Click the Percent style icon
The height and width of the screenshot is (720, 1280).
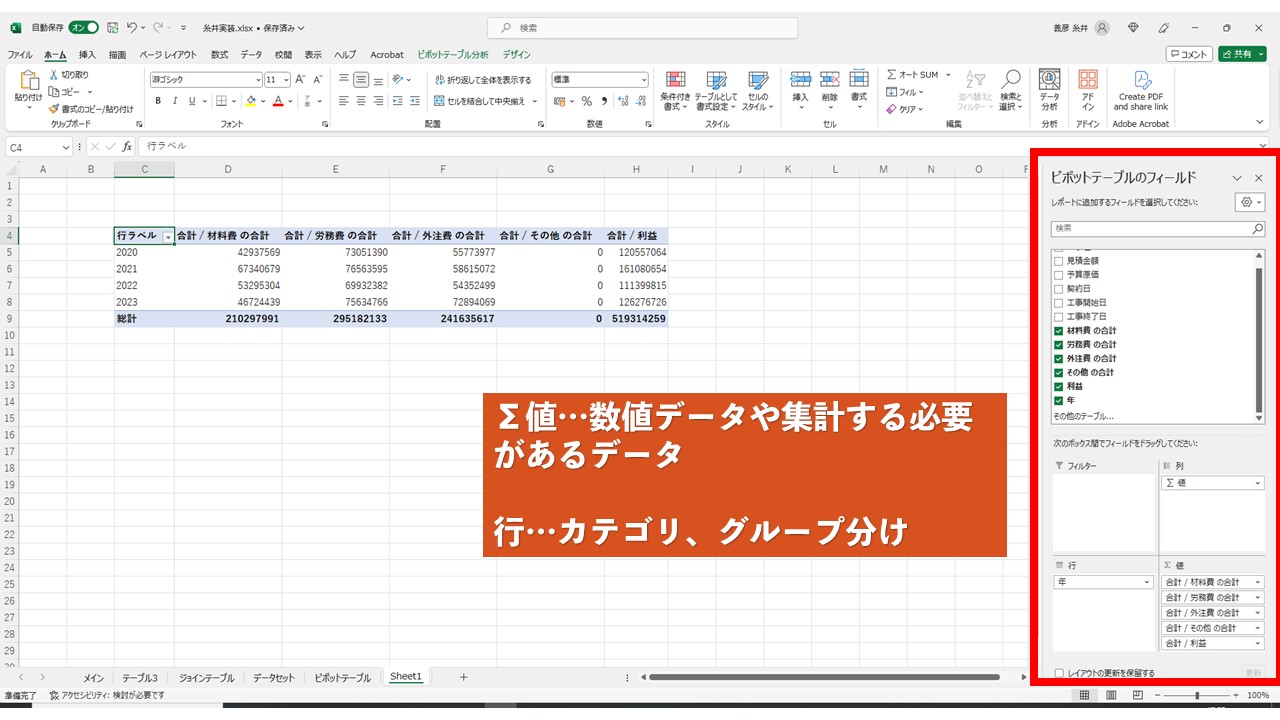[587, 101]
